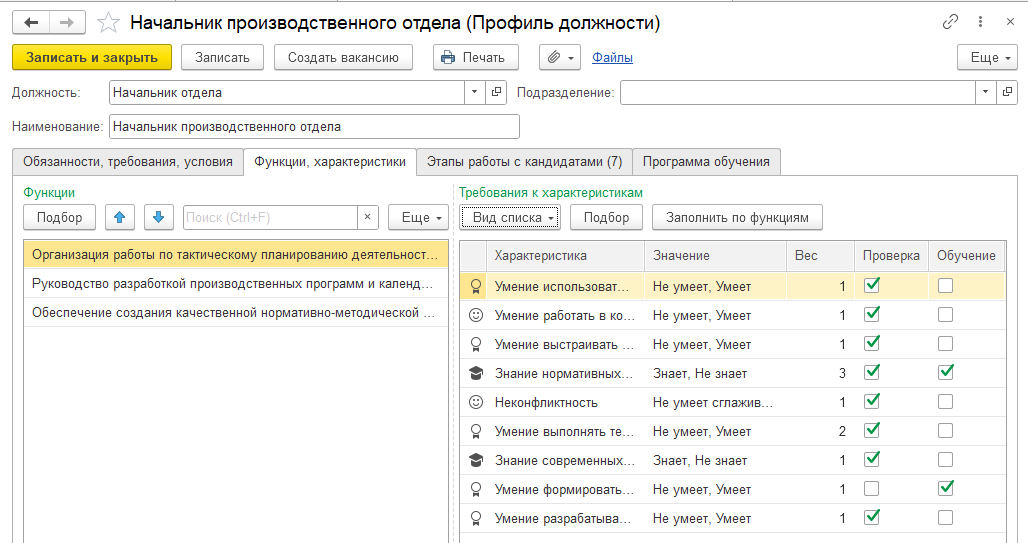Open attached files paperclip menu
The height and width of the screenshot is (543, 1028).
(560, 58)
